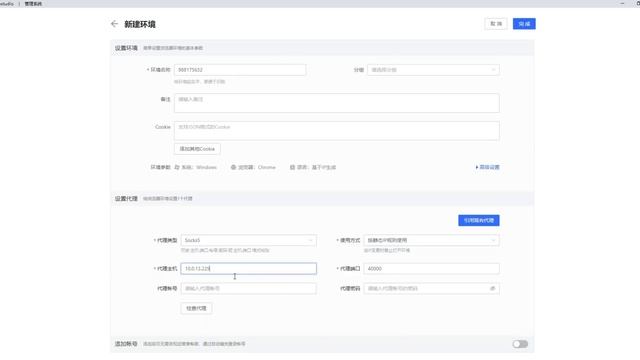Open the 代理类型 Socks5 dropdown

[249, 240]
